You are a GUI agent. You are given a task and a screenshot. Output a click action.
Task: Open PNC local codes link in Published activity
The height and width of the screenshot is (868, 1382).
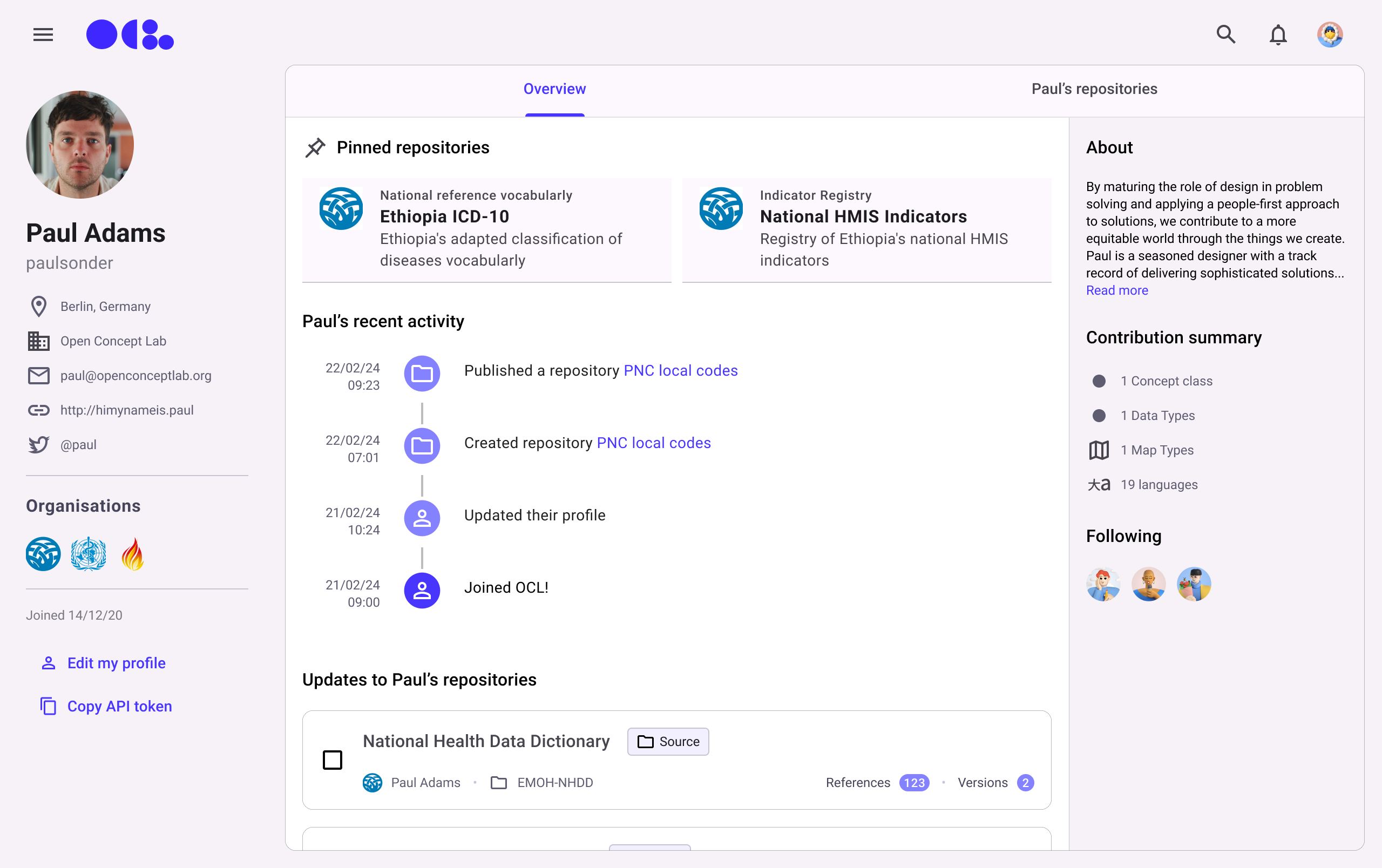coord(681,371)
